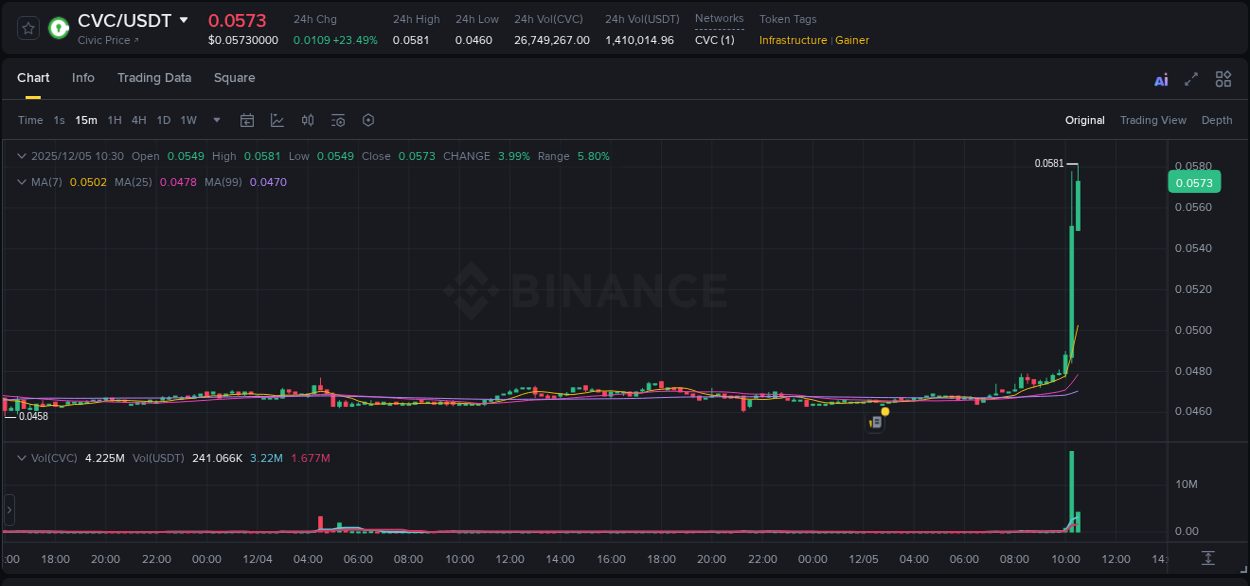The width and height of the screenshot is (1250, 586).
Task: Collapse the Vol(CVC) volume panel
Action: tap(21, 457)
